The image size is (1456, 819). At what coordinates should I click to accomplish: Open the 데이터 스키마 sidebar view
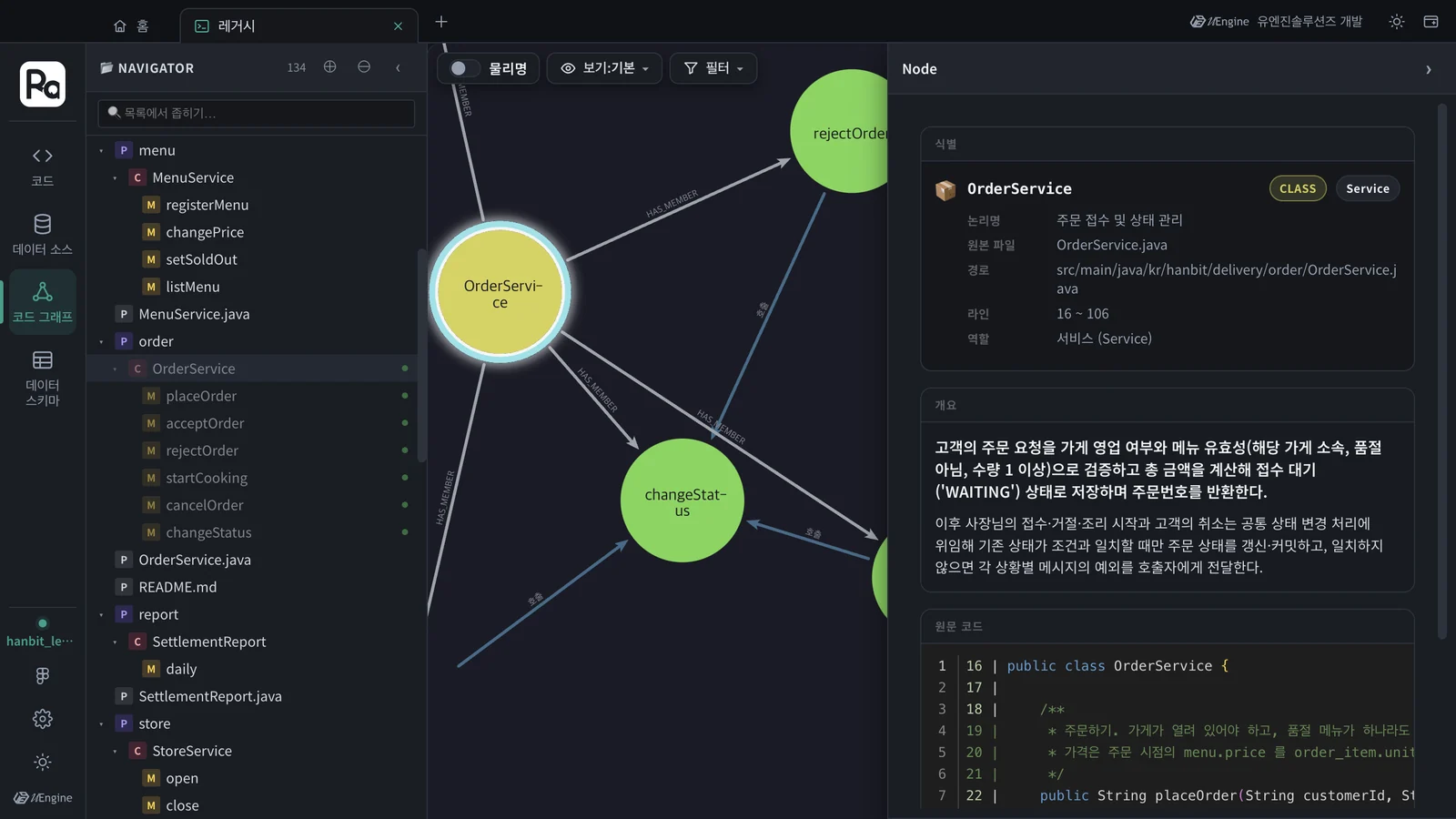pyautogui.click(x=43, y=378)
